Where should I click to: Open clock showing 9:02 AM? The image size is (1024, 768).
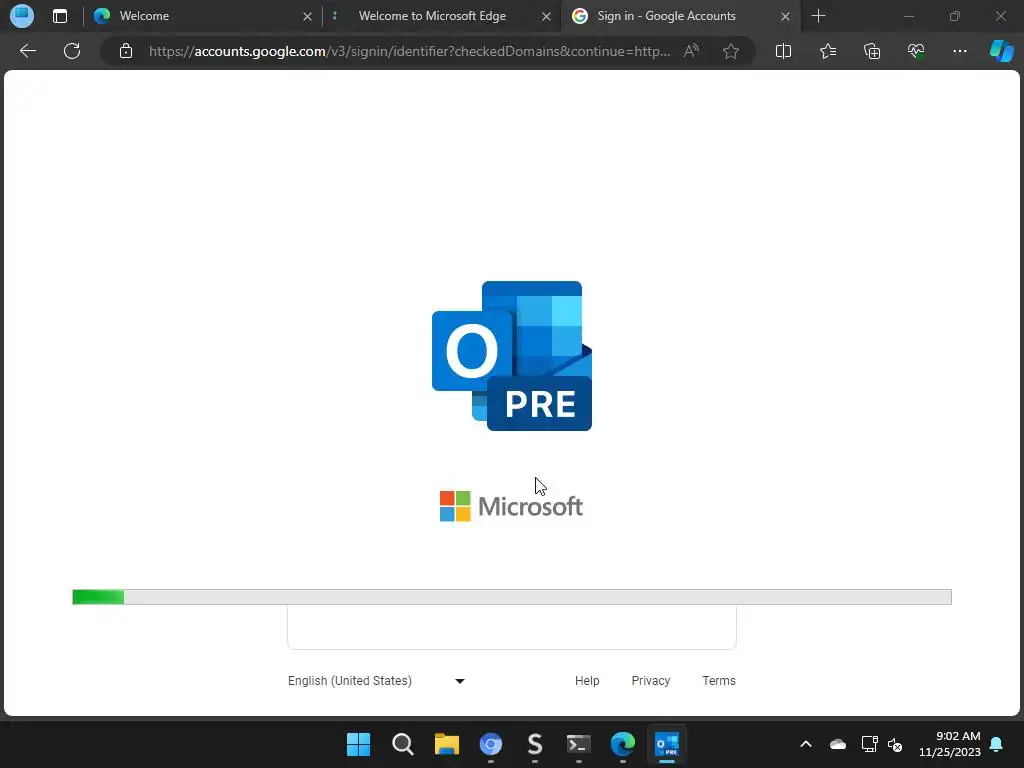(x=950, y=744)
